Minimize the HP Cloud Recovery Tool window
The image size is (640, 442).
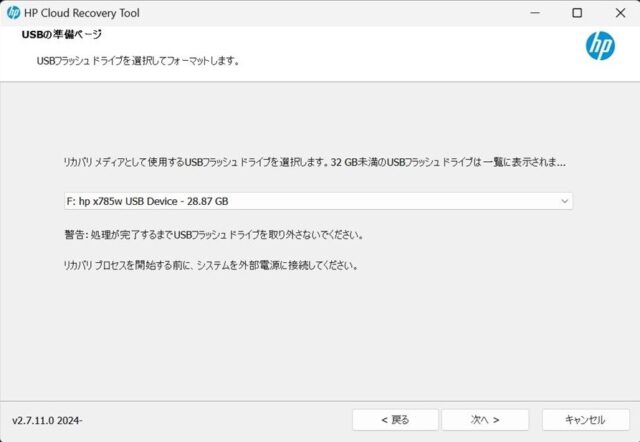535,13
